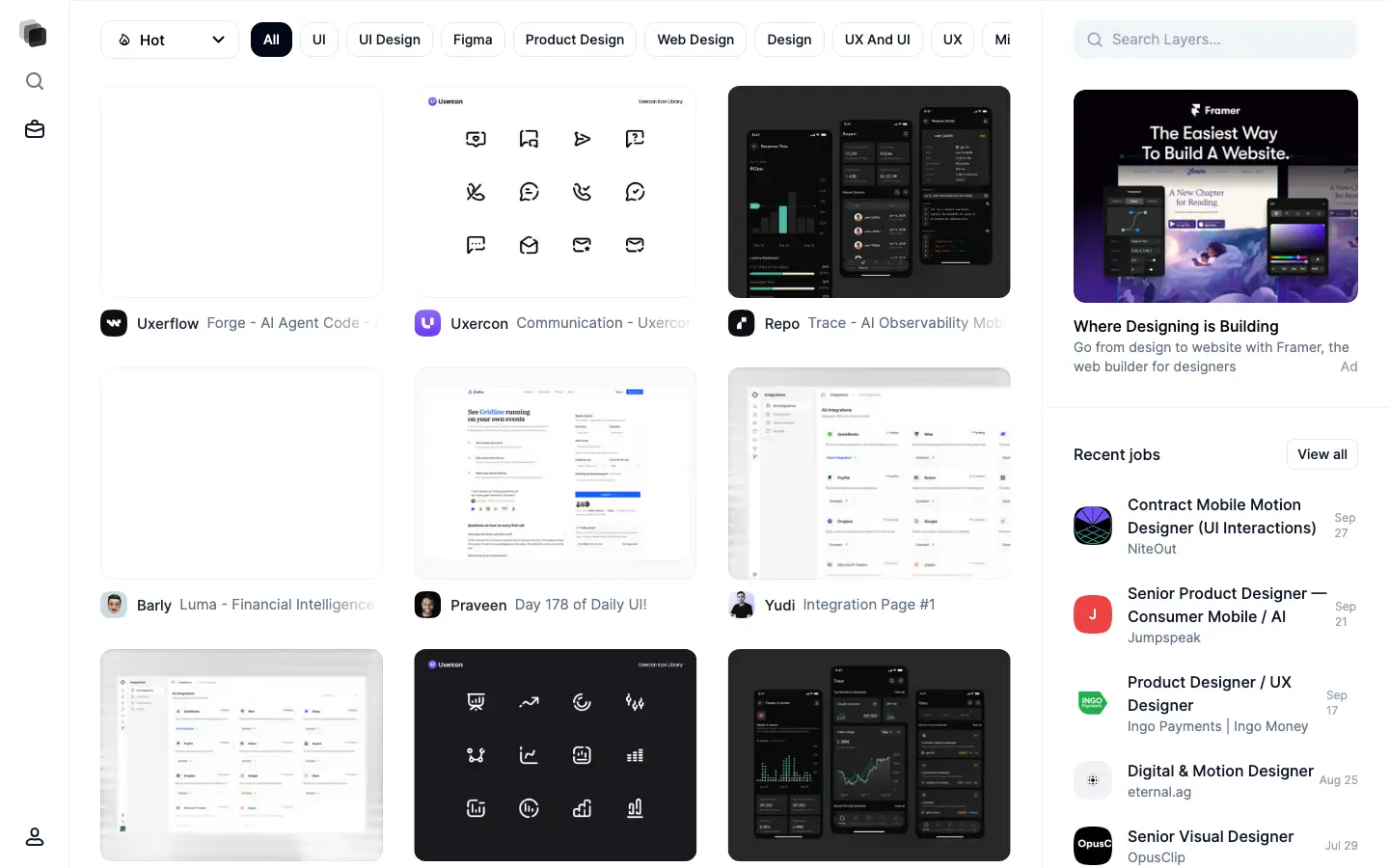Filter by UI Design tag
The image size is (1389, 868).
pos(390,40)
